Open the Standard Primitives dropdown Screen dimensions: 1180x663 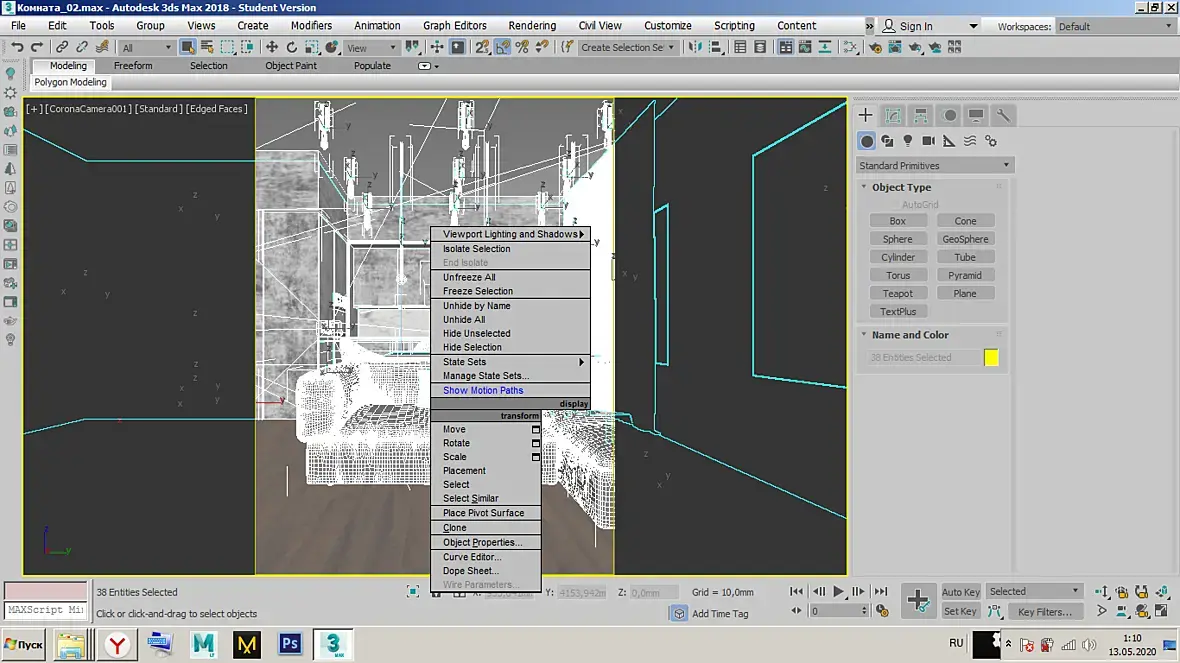click(x=934, y=166)
